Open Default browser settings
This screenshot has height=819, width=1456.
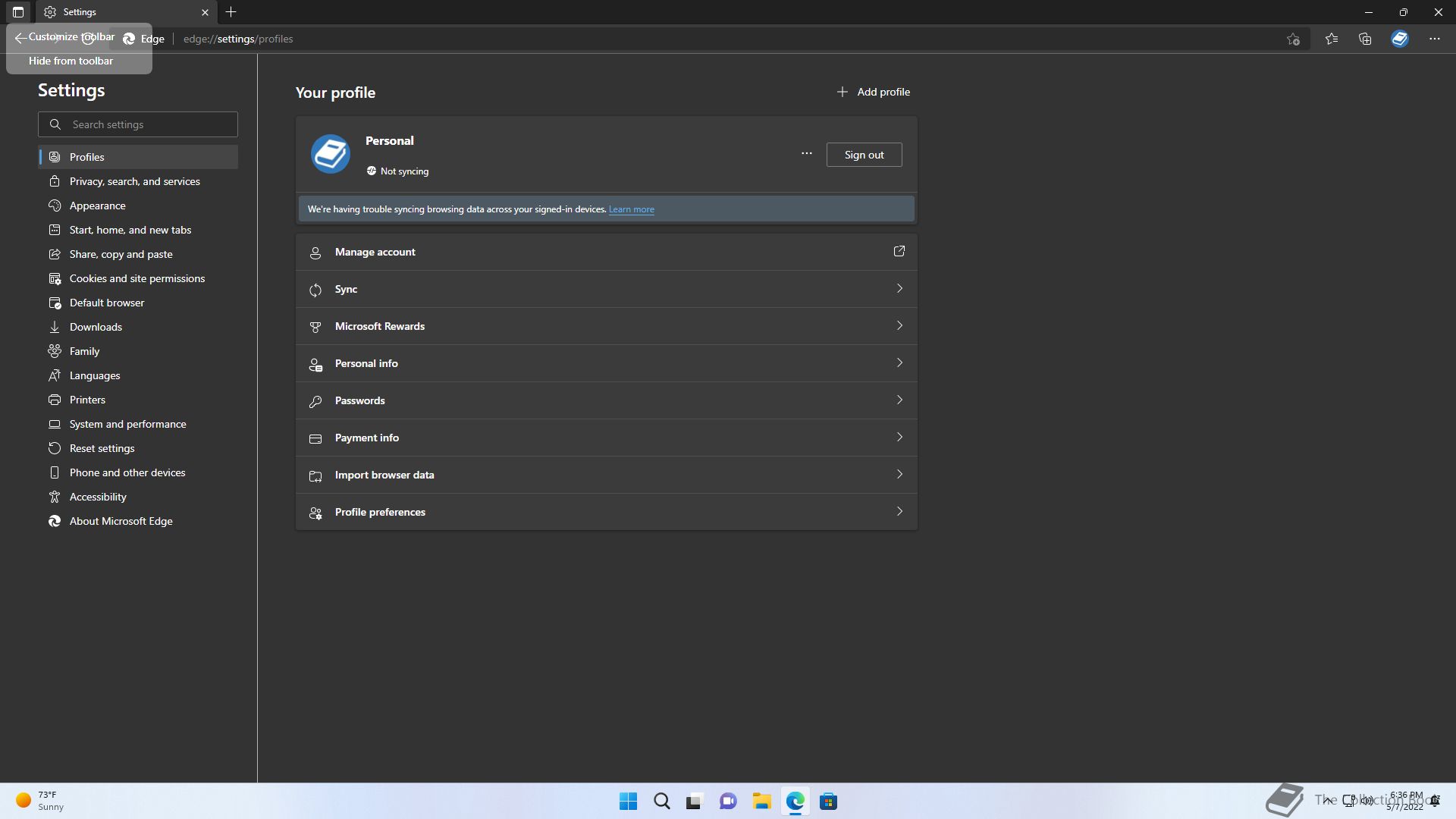point(138,303)
